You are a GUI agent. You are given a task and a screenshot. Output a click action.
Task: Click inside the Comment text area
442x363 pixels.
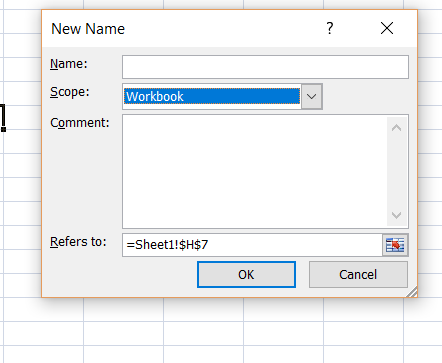pyautogui.click(x=255, y=171)
